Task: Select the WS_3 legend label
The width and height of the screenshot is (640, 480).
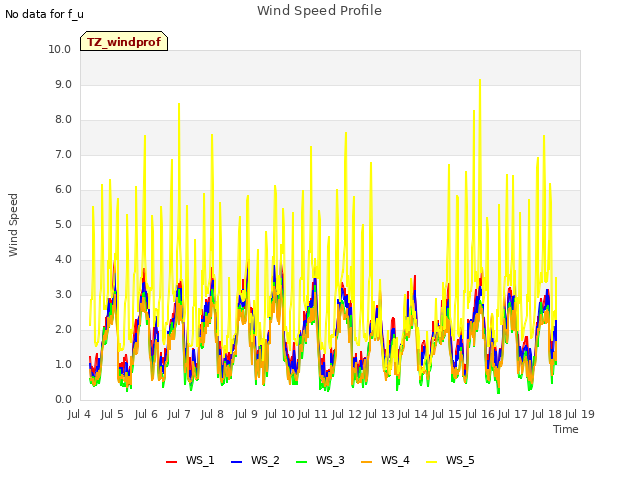Action: [x=330, y=460]
